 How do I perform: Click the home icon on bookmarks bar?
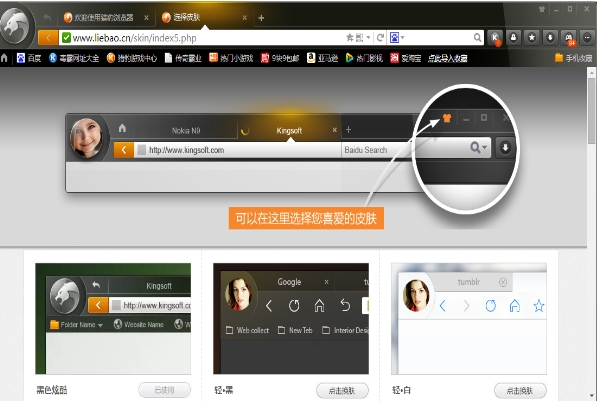point(4,58)
